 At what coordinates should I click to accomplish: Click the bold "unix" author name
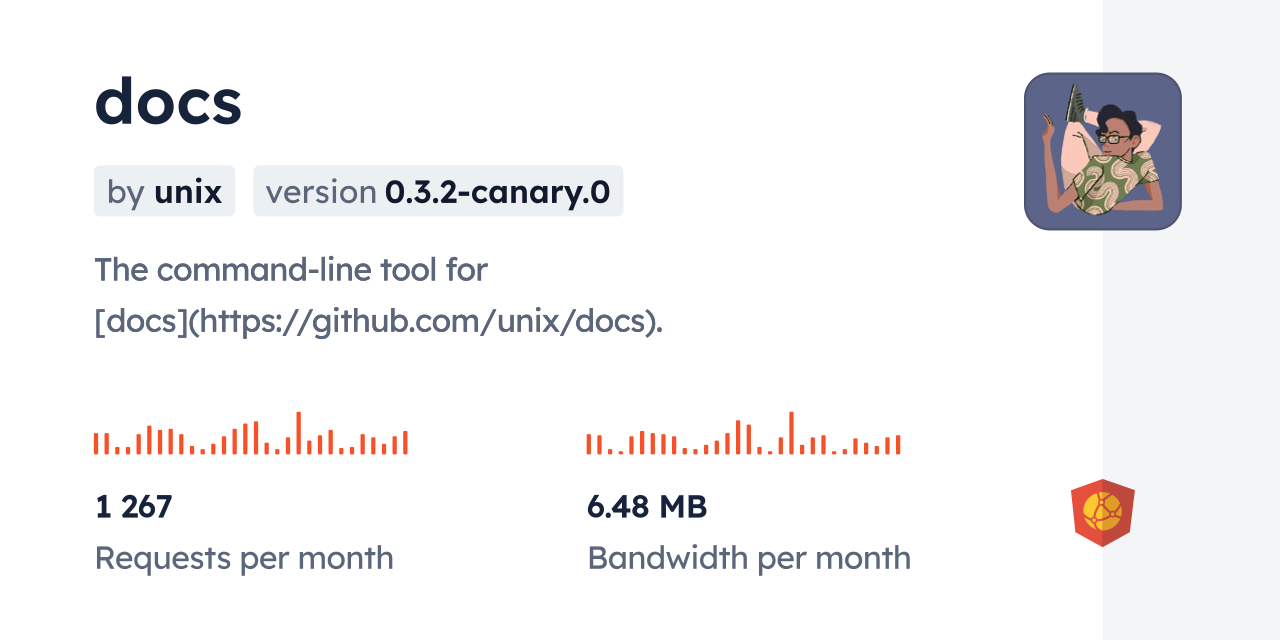(x=188, y=191)
